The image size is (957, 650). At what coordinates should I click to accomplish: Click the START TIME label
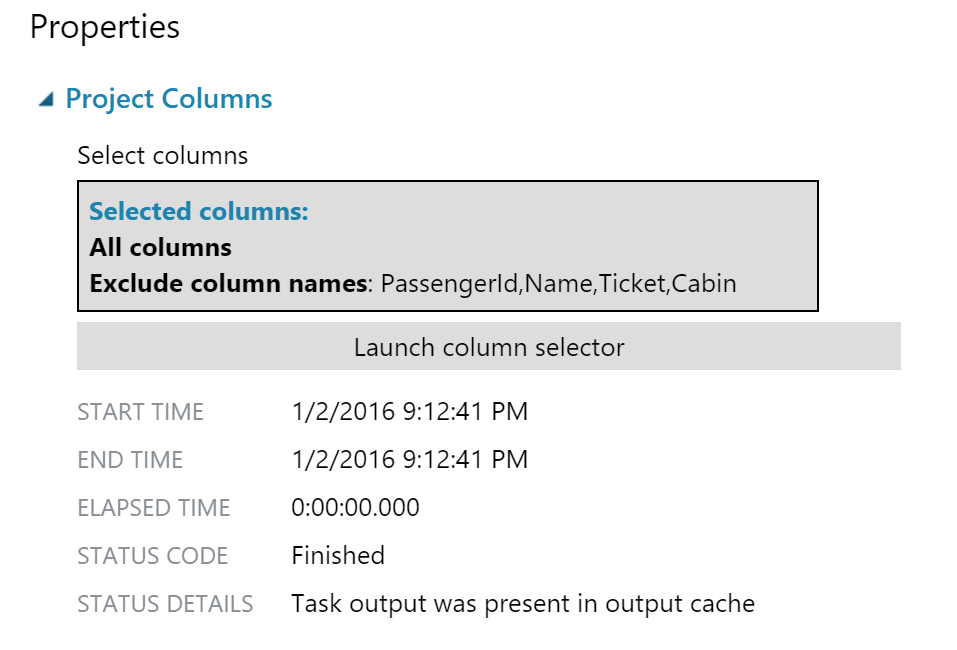point(140,412)
